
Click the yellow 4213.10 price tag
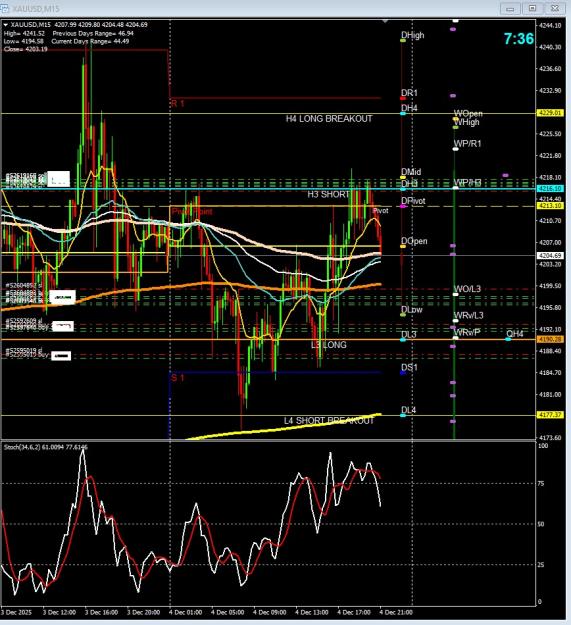pyautogui.click(x=550, y=206)
